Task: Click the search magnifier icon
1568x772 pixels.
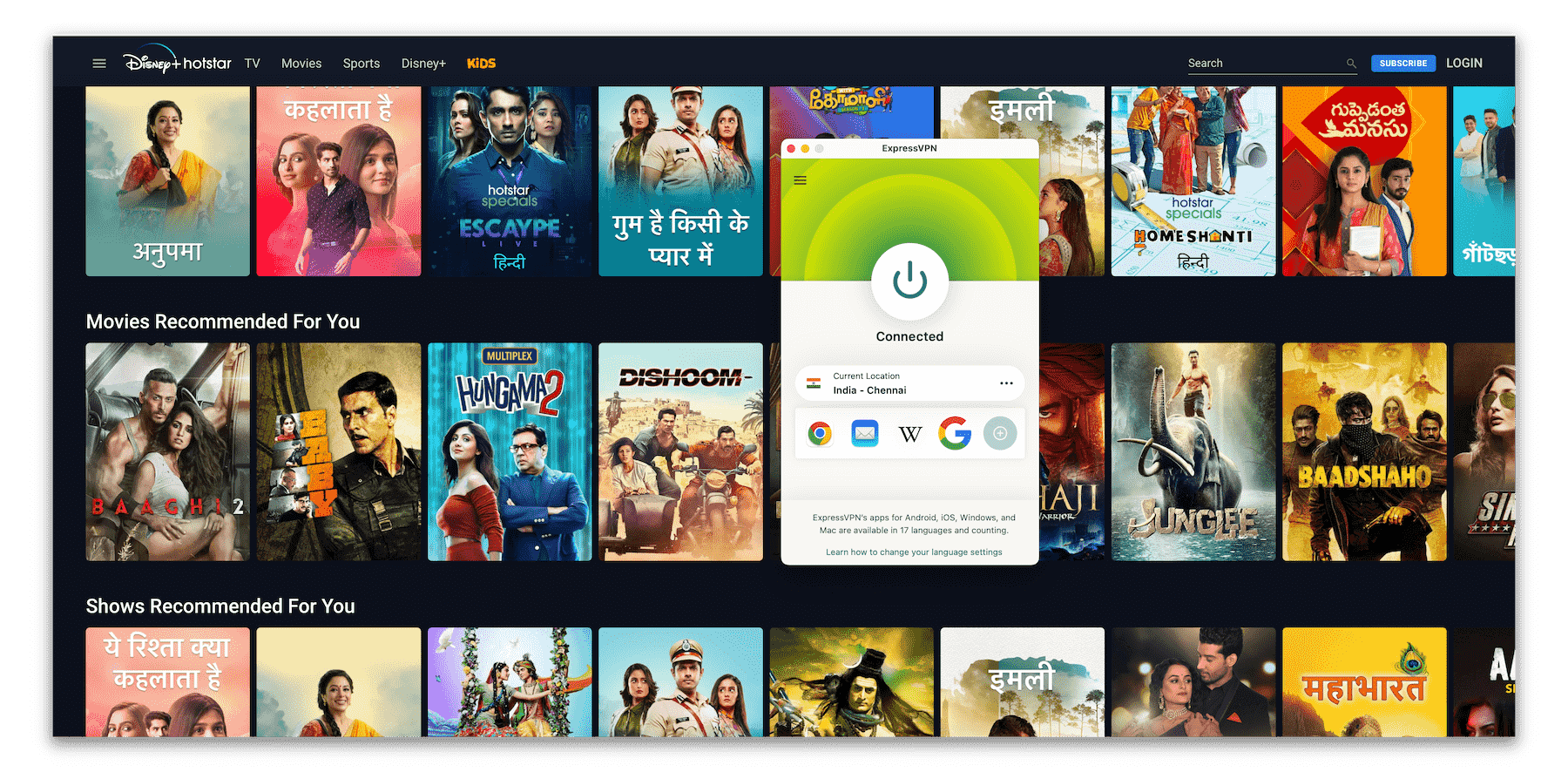Action: click(x=1351, y=64)
